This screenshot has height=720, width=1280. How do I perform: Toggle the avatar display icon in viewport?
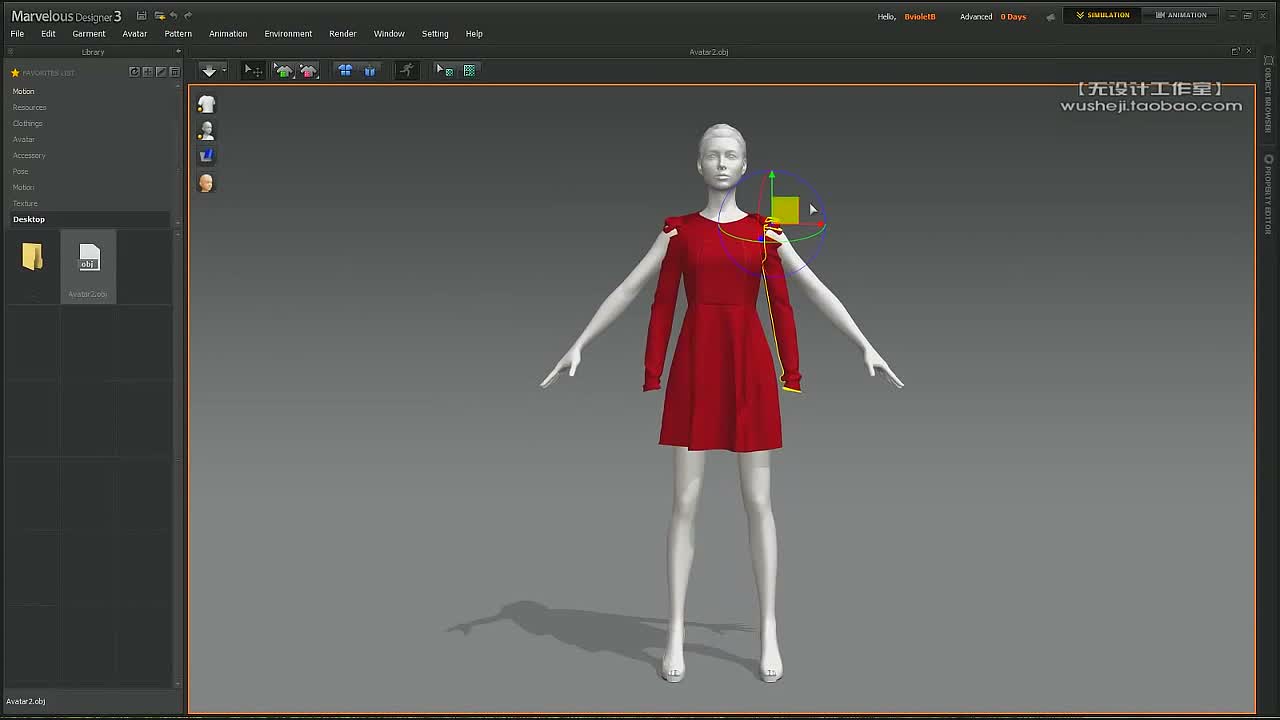206,130
